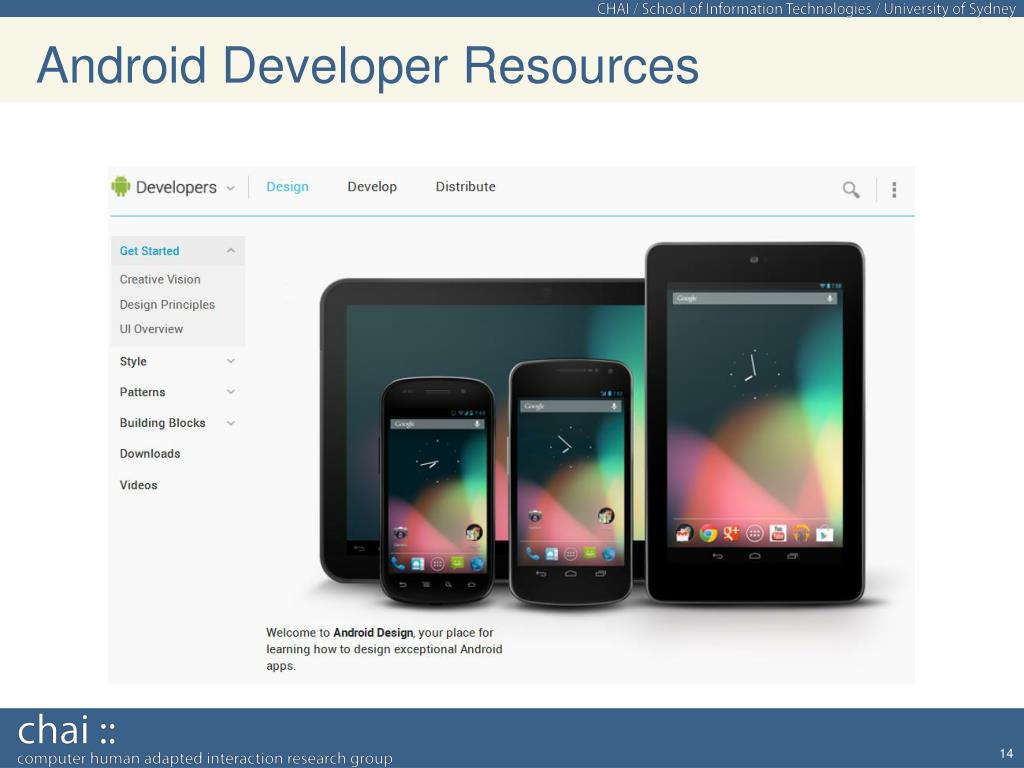Open the Distribute tab
The image size is (1024, 768).
(465, 187)
